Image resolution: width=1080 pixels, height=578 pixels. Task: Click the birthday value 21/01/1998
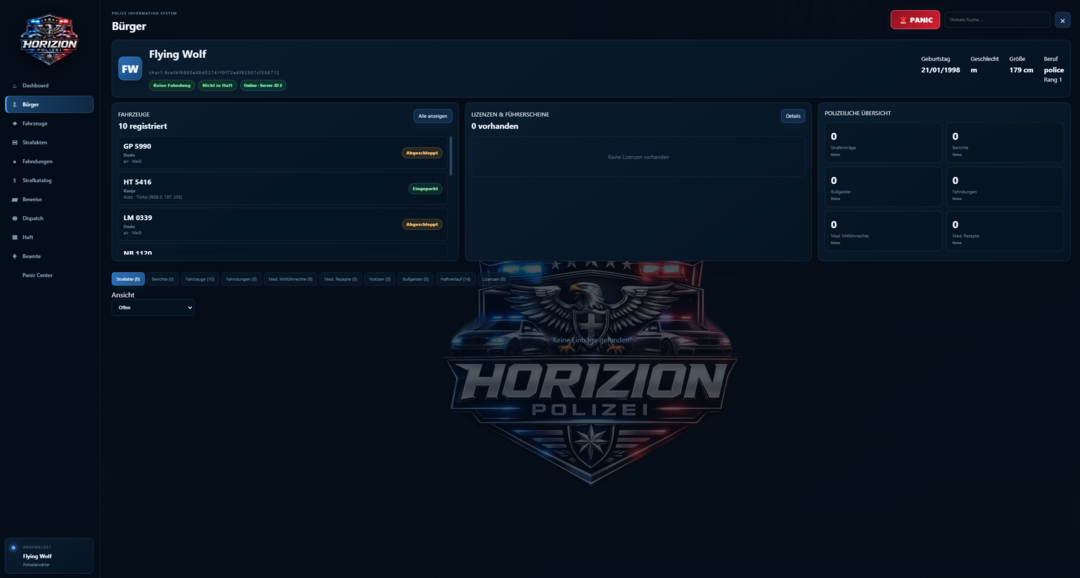click(941, 70)
